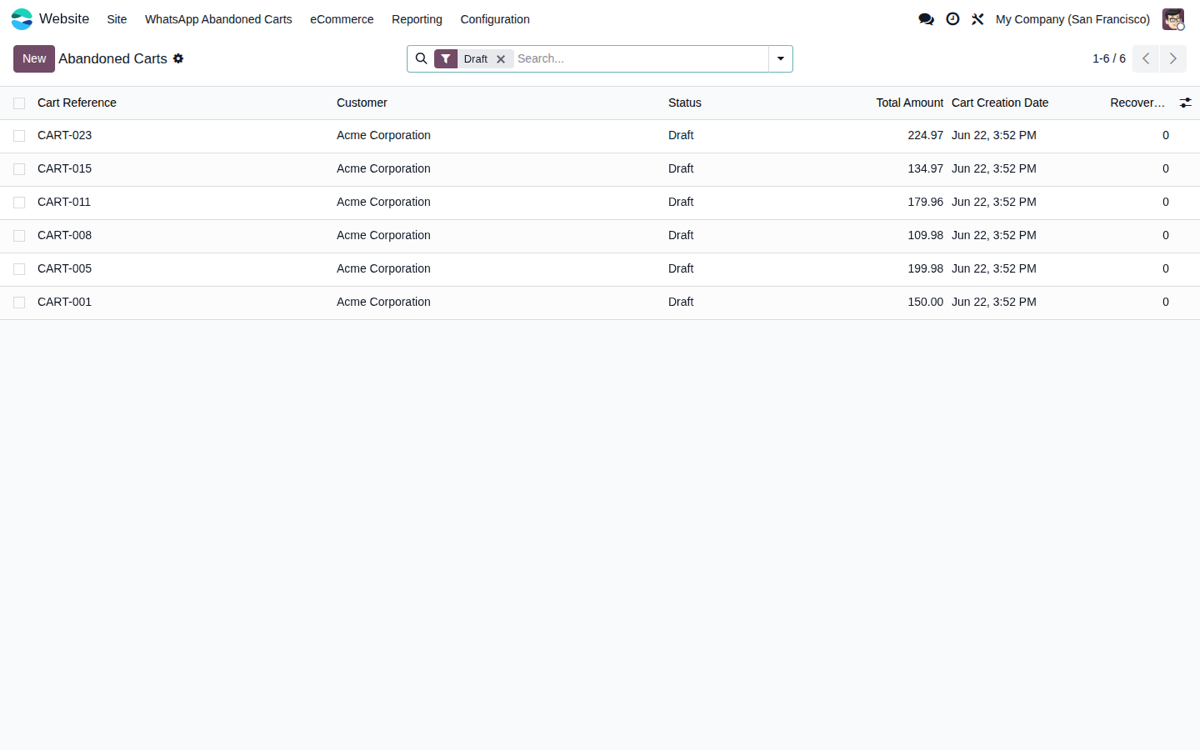Screen dimensions: 1200x750
Task: Open record CART-008
Action: coord(64,235)
